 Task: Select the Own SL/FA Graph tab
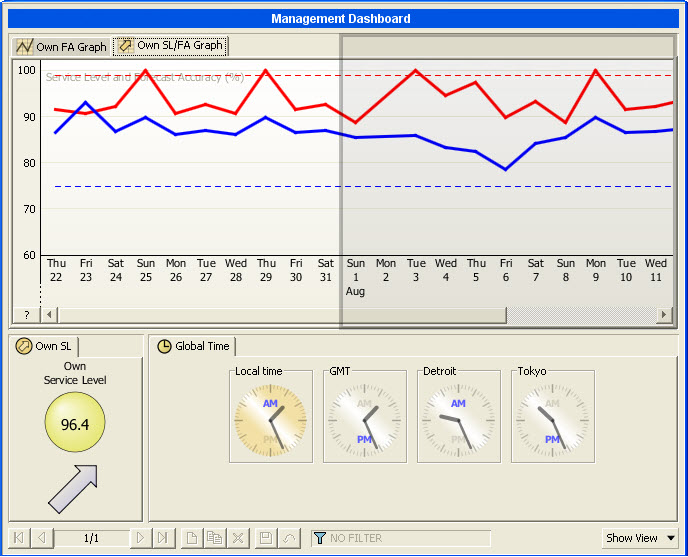[x=170, y=46]
